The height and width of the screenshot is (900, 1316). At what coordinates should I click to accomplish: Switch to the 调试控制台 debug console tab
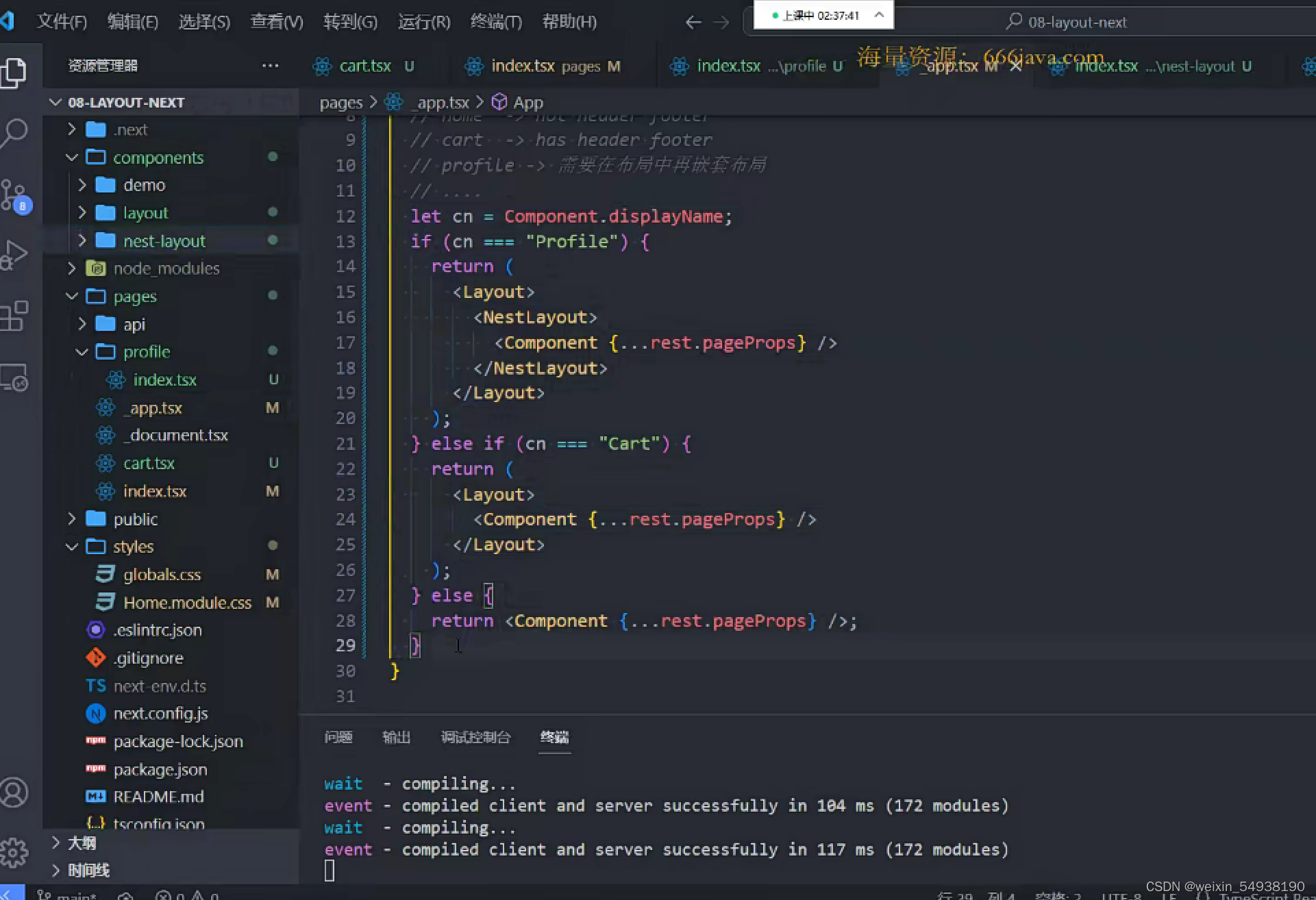click(x=476, y=737)
